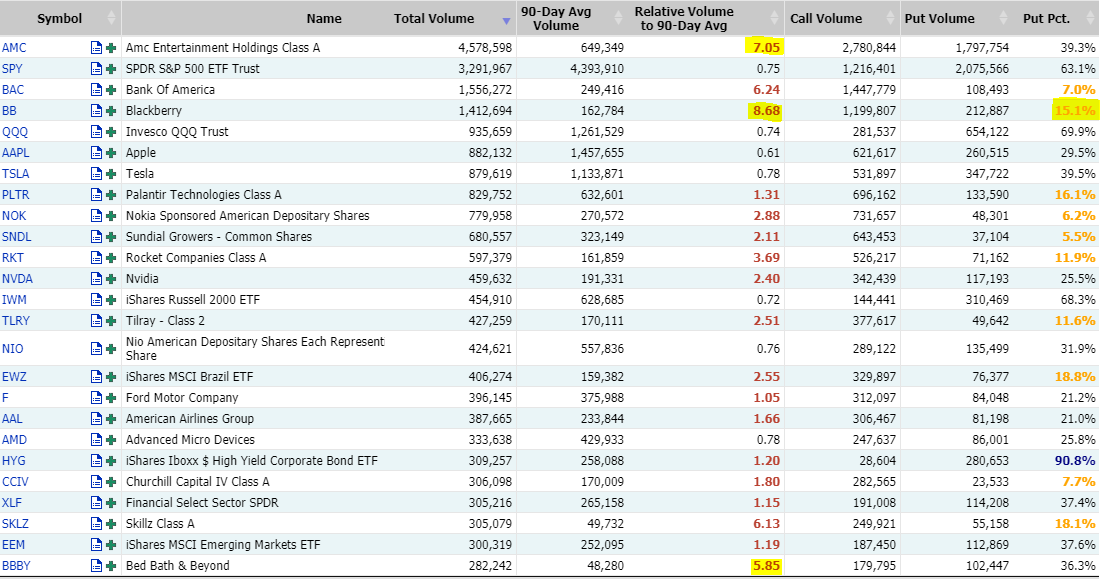Sort by 90-Day Avg Volume arrows
The image size is (1100, 579).
(618, 19)
